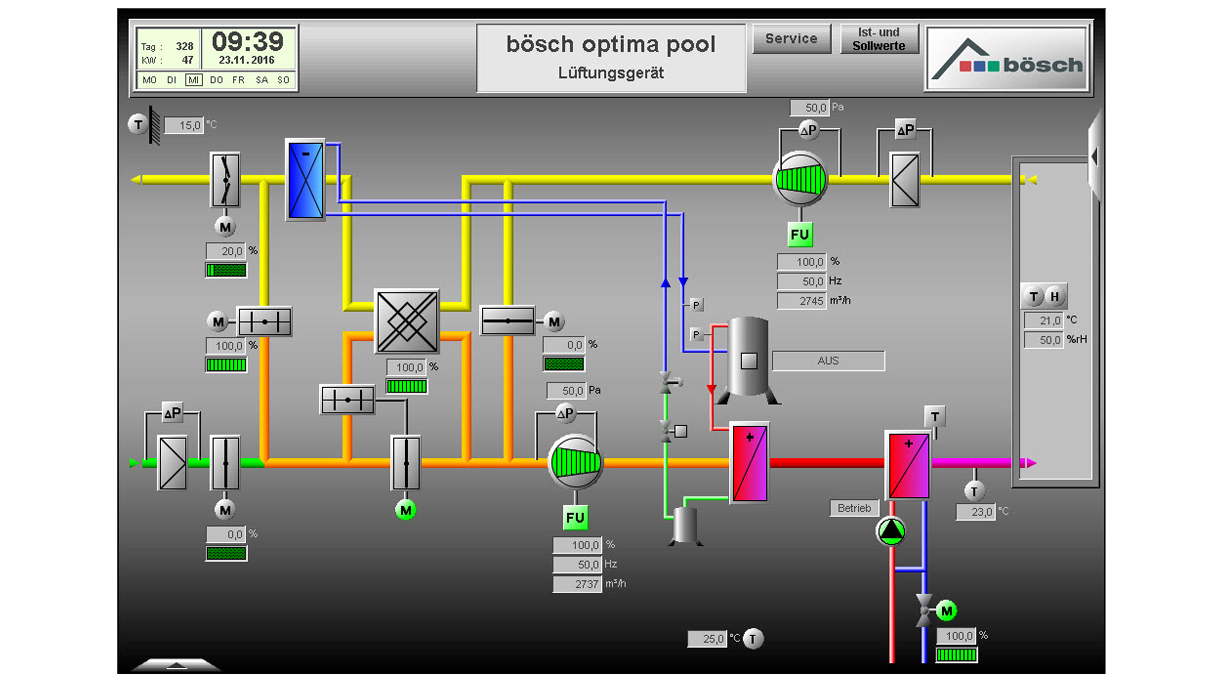This screenshot has height=682, width=1212.
Task: Select the exhaust air damper at top left
Action: 225,180
